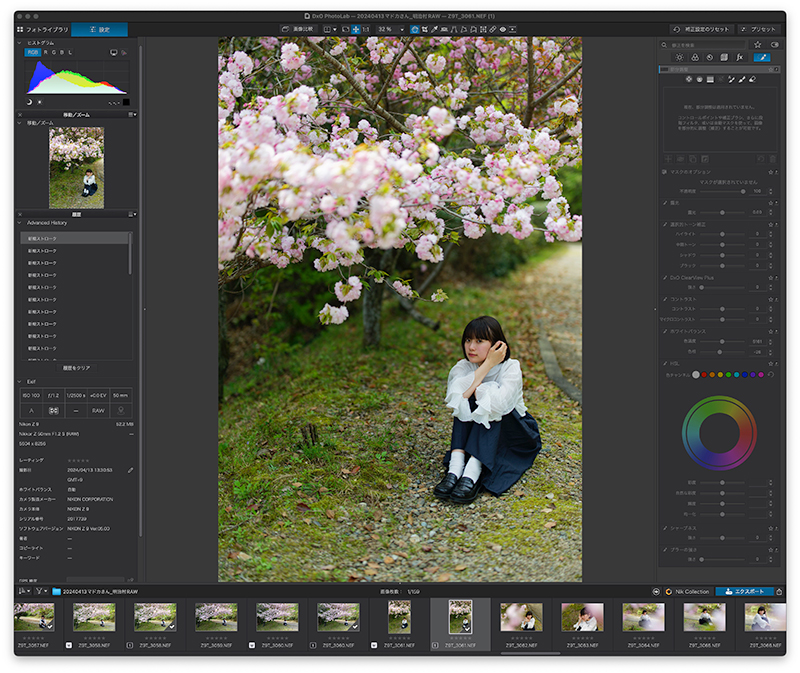Reset HSL channel with circular arrow
The height and width of the screenshot is (673, 800).
point(771,375)
